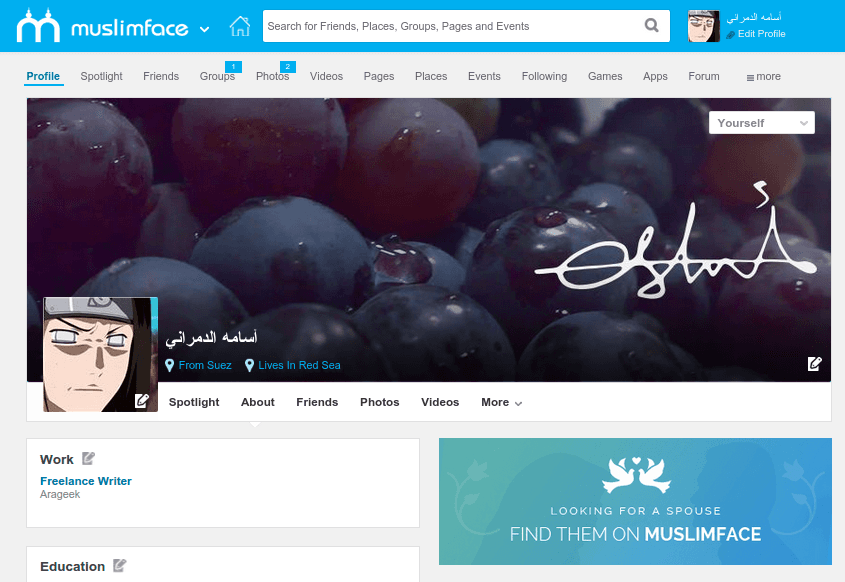Click the home icon in header
Viewport: 845px width, 582px height.
tap(240, 26)
